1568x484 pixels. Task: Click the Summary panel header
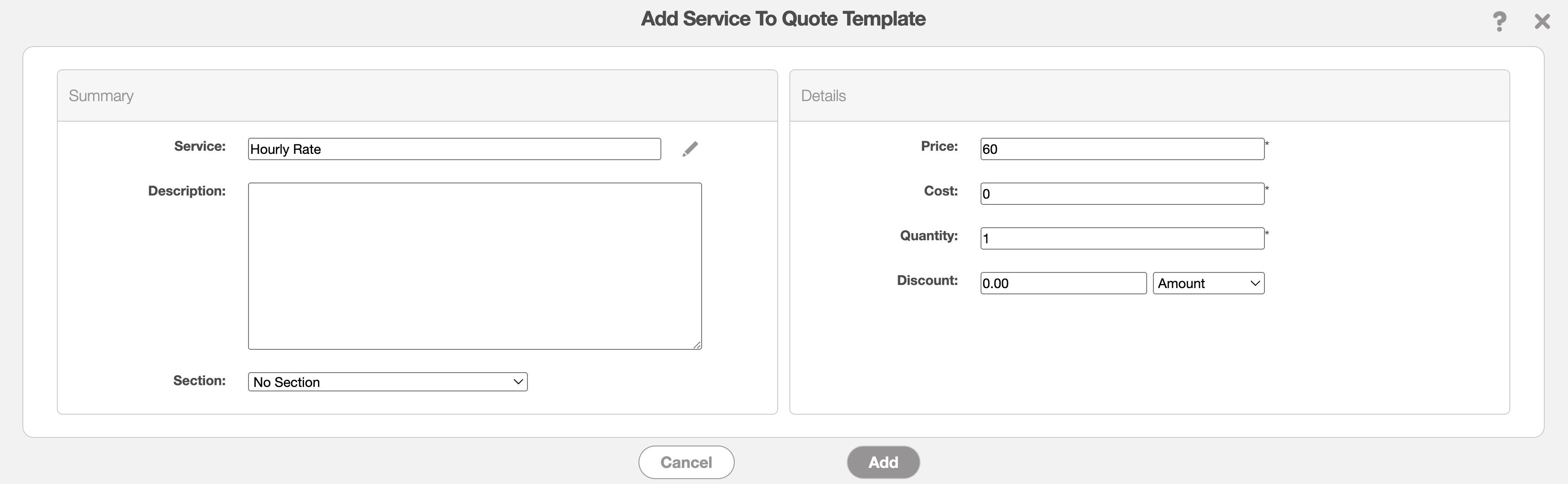[x=101, y=95]
